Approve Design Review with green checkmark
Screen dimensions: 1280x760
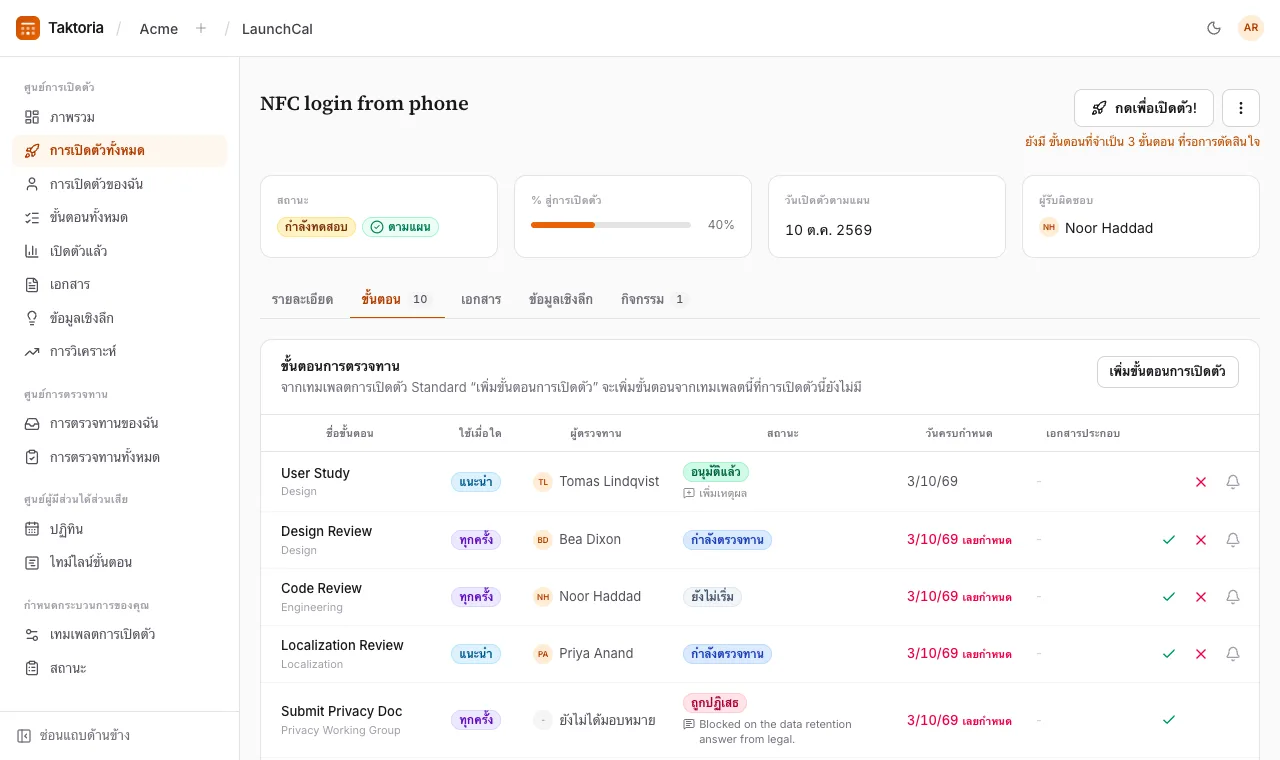(1169, 540)
